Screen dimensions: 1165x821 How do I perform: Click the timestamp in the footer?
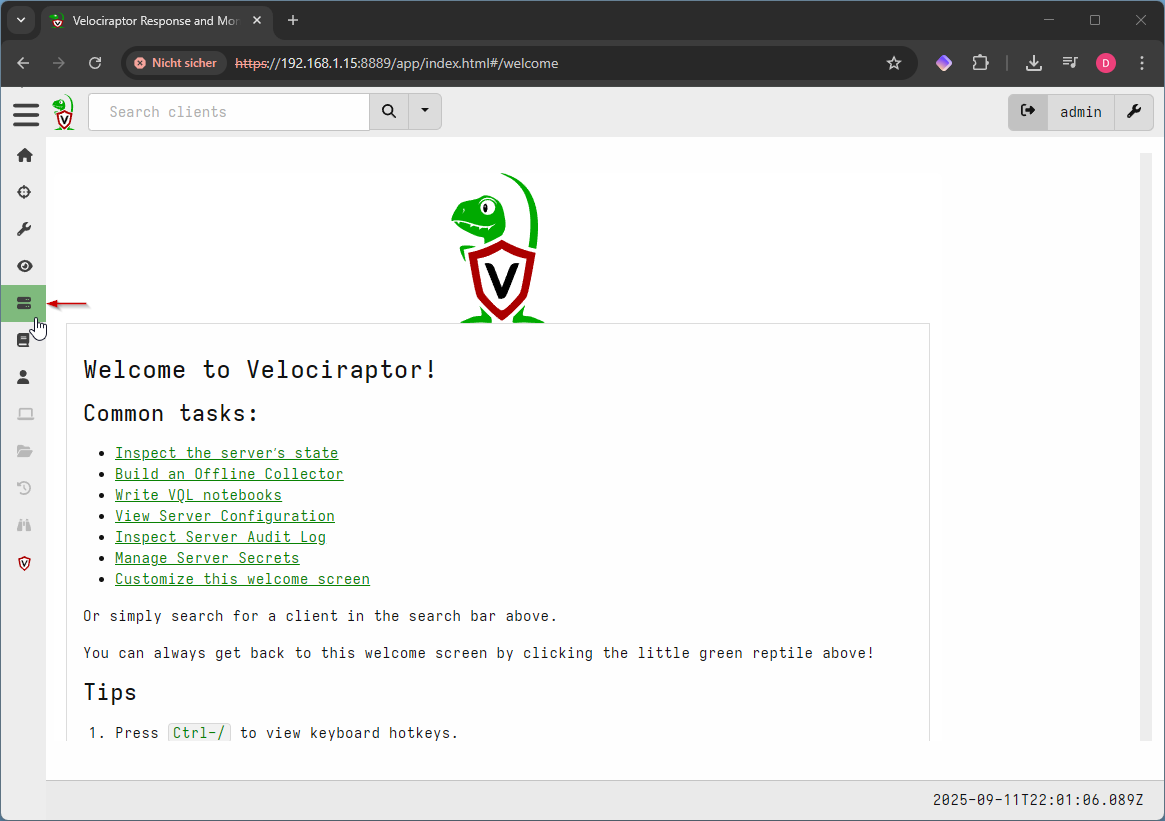[x=1038, y=800]
